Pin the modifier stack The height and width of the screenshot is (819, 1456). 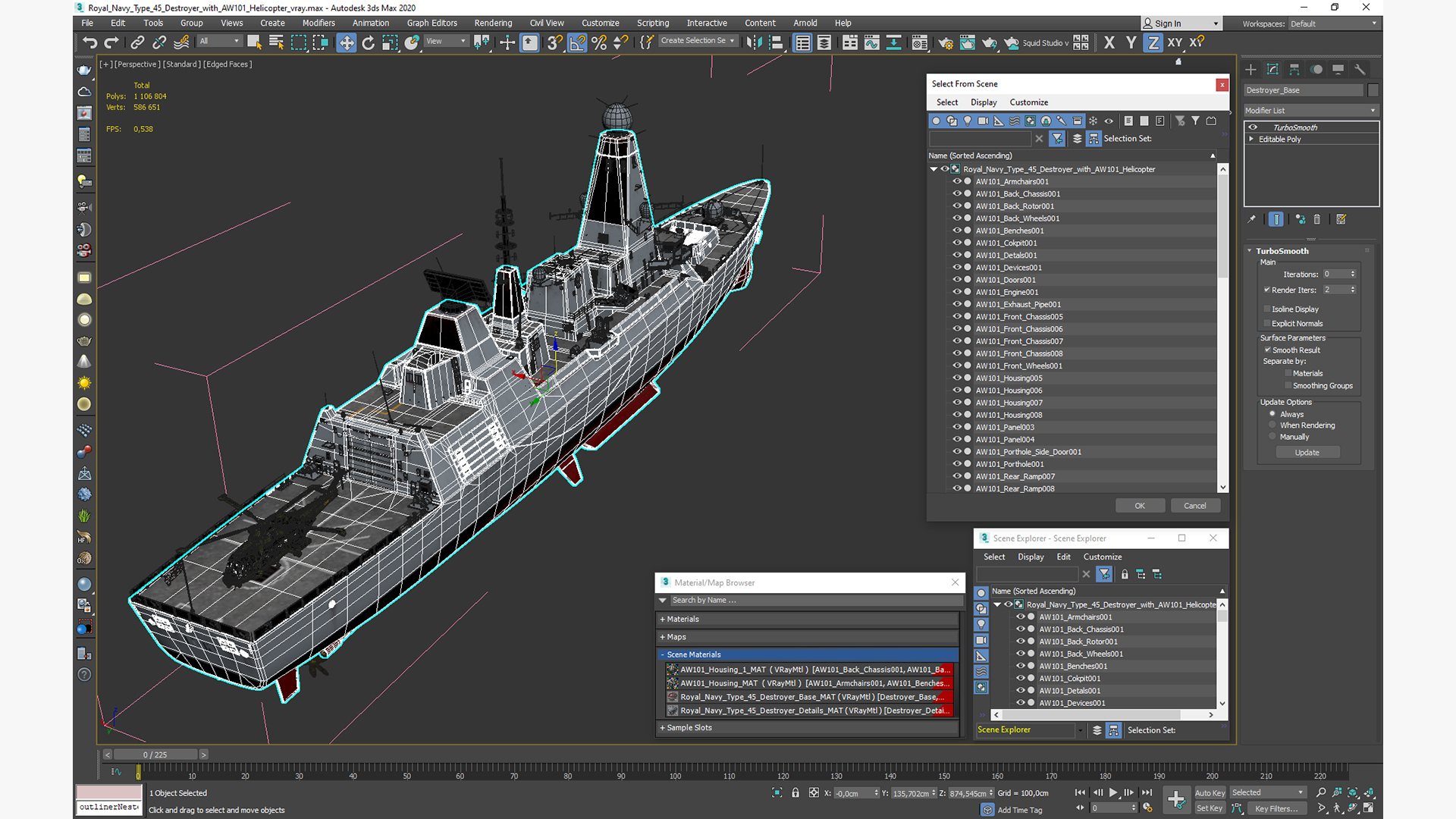(x=1252, y=219)
